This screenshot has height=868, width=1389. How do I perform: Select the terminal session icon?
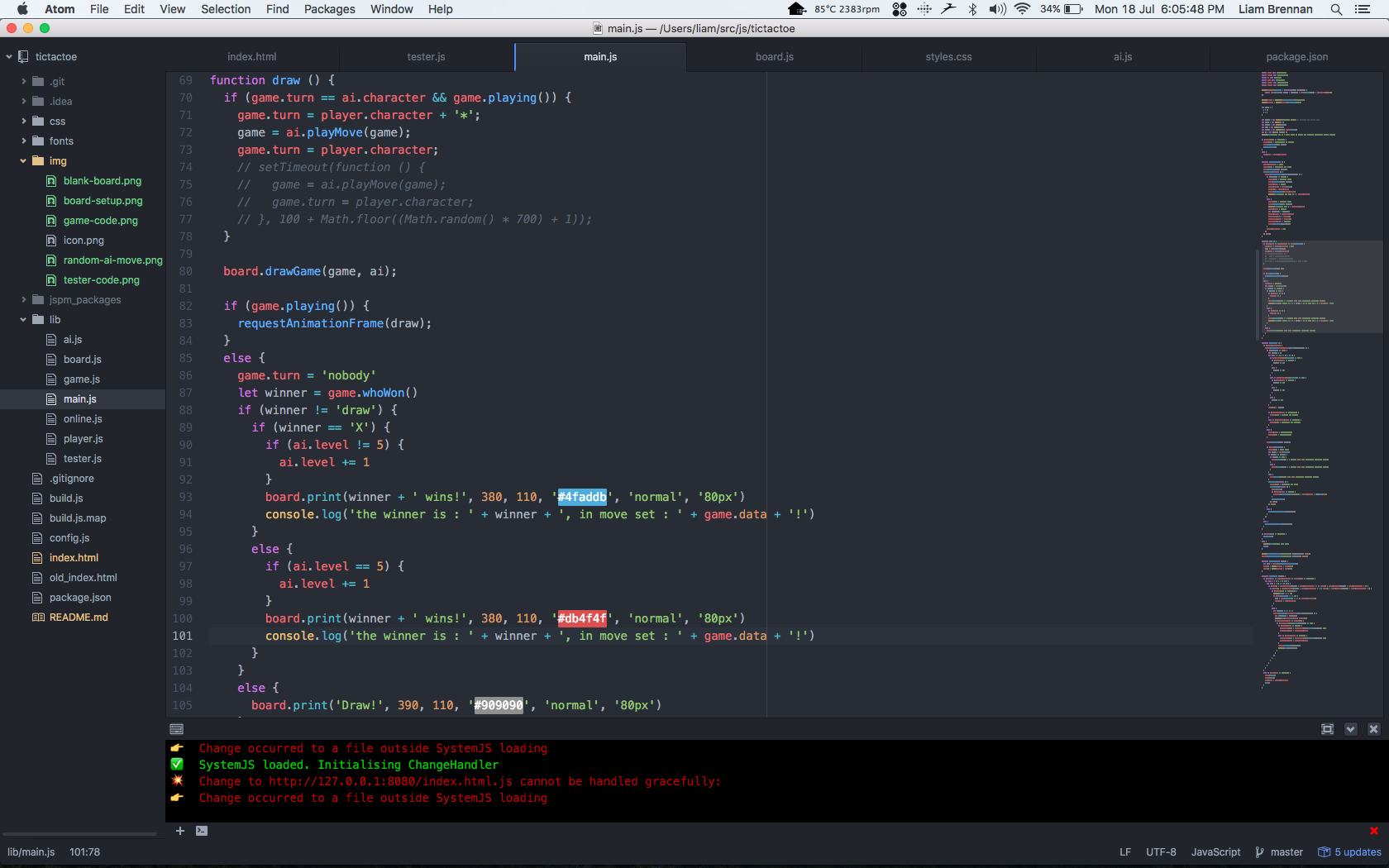tap(202, 831)
